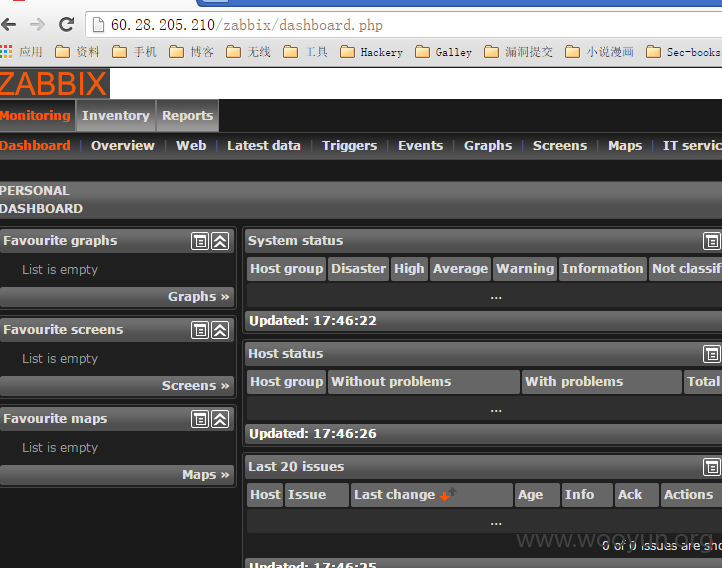Image resolution: width=722 pixels, height=568 pixels.
Task: Open the Triggers page
Action: click(349, 145)
